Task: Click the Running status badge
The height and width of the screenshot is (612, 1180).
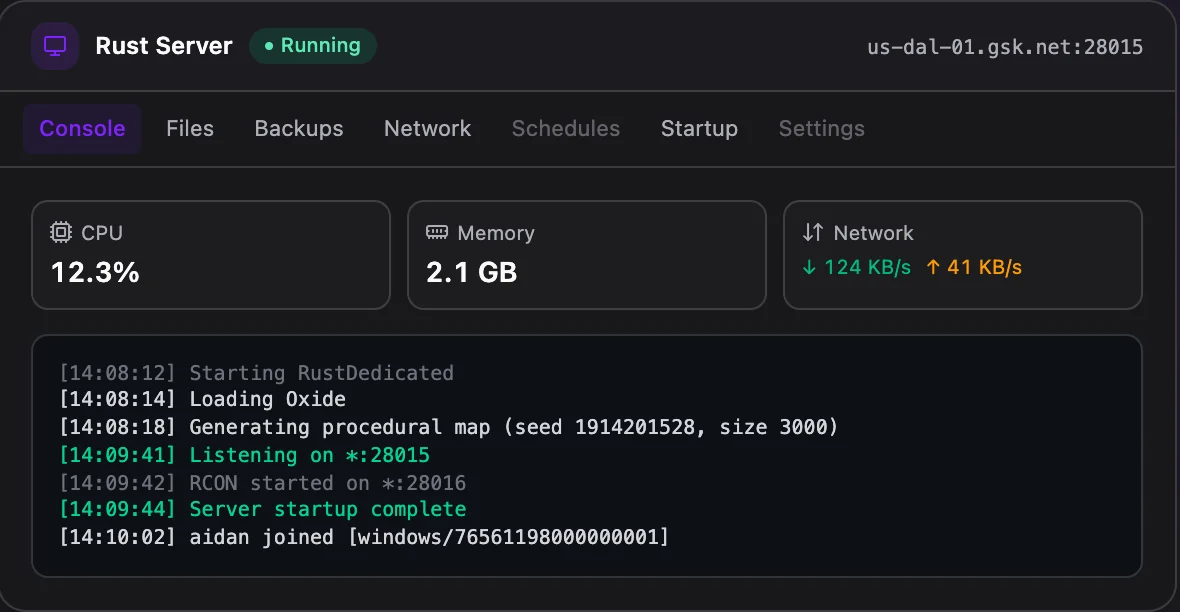Action: (313, 46)
